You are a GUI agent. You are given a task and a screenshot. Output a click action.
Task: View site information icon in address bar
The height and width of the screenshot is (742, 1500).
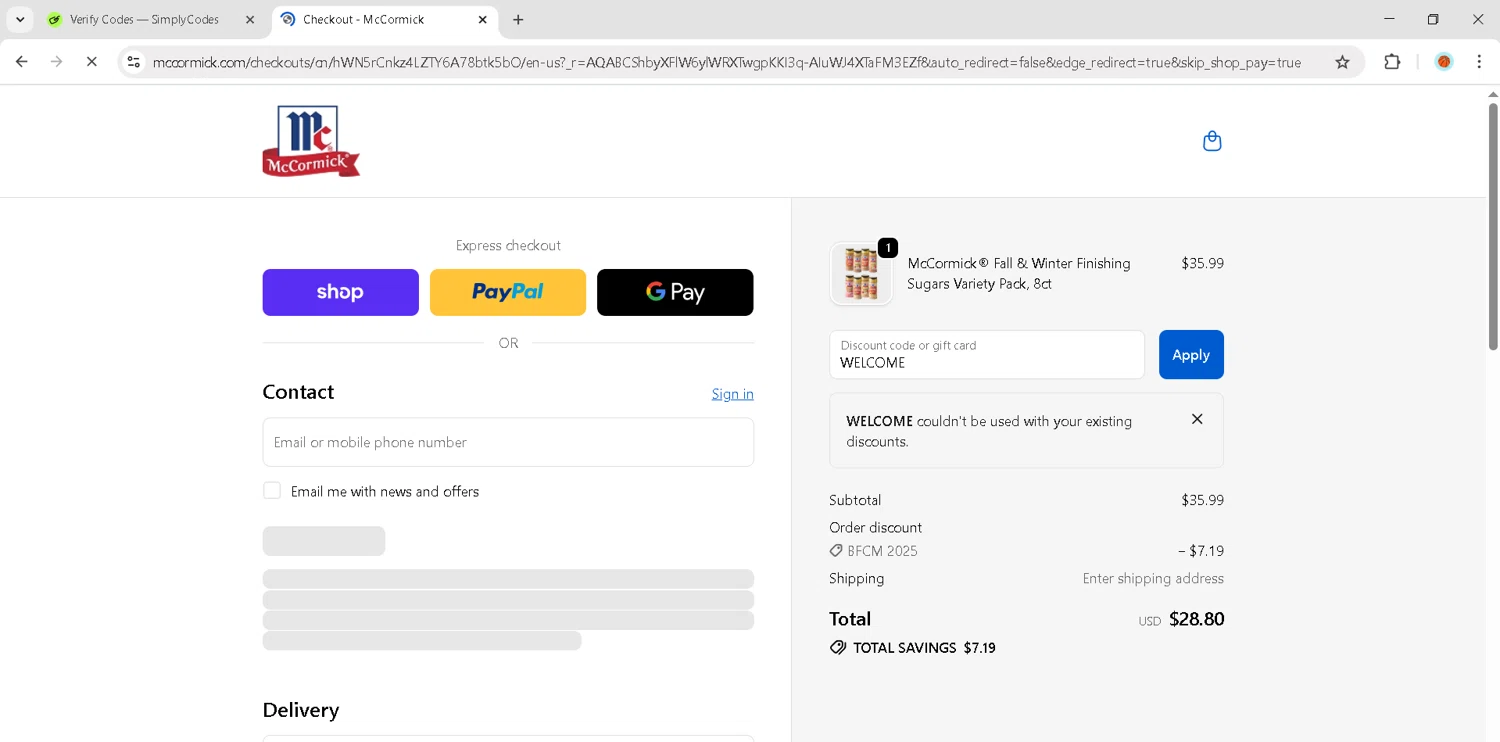133,62
